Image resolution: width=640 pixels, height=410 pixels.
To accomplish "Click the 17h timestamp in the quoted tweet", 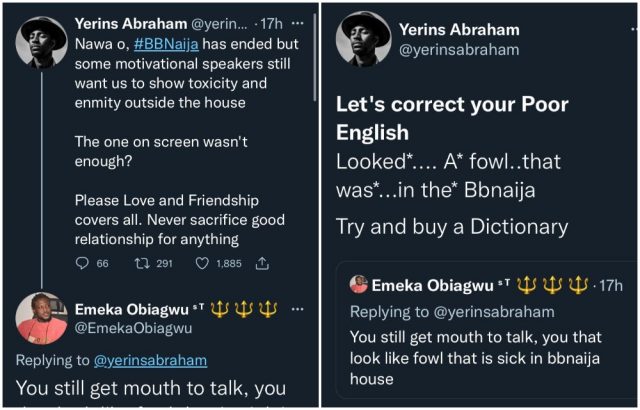I will coord(608,286).
